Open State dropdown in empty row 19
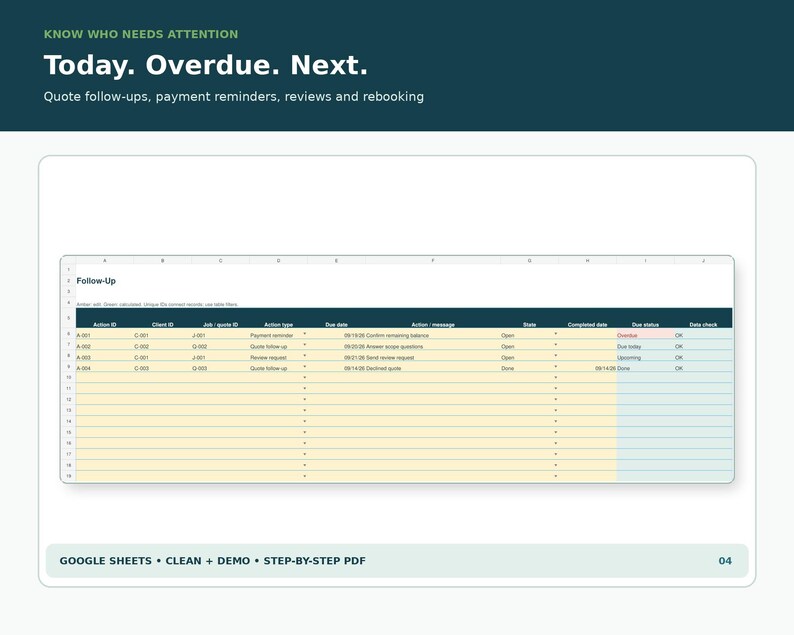Image resolution: width=794 pixels, height=635 pixels. (x=555, y=477)
